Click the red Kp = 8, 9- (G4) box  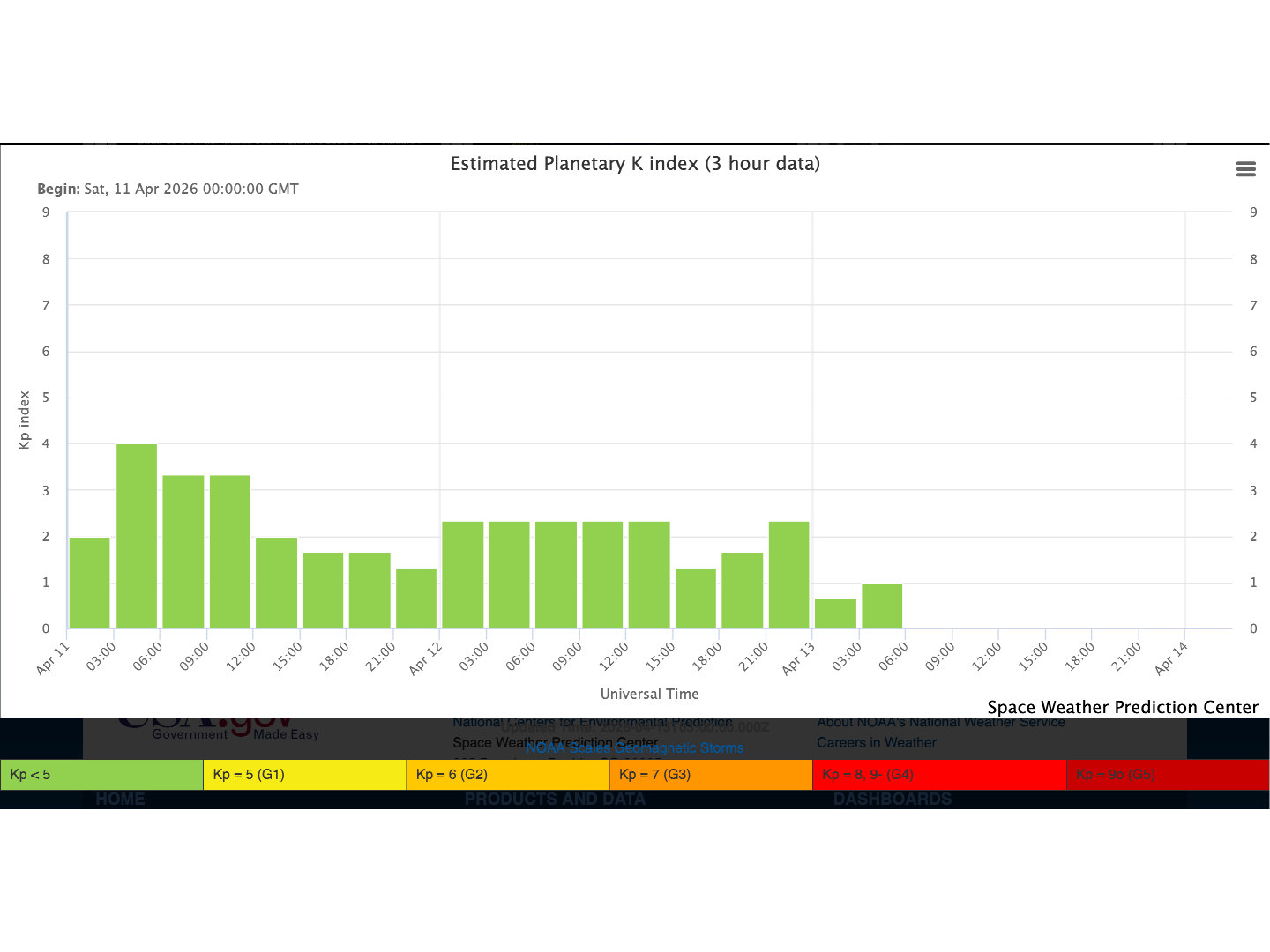pos(938,775)
